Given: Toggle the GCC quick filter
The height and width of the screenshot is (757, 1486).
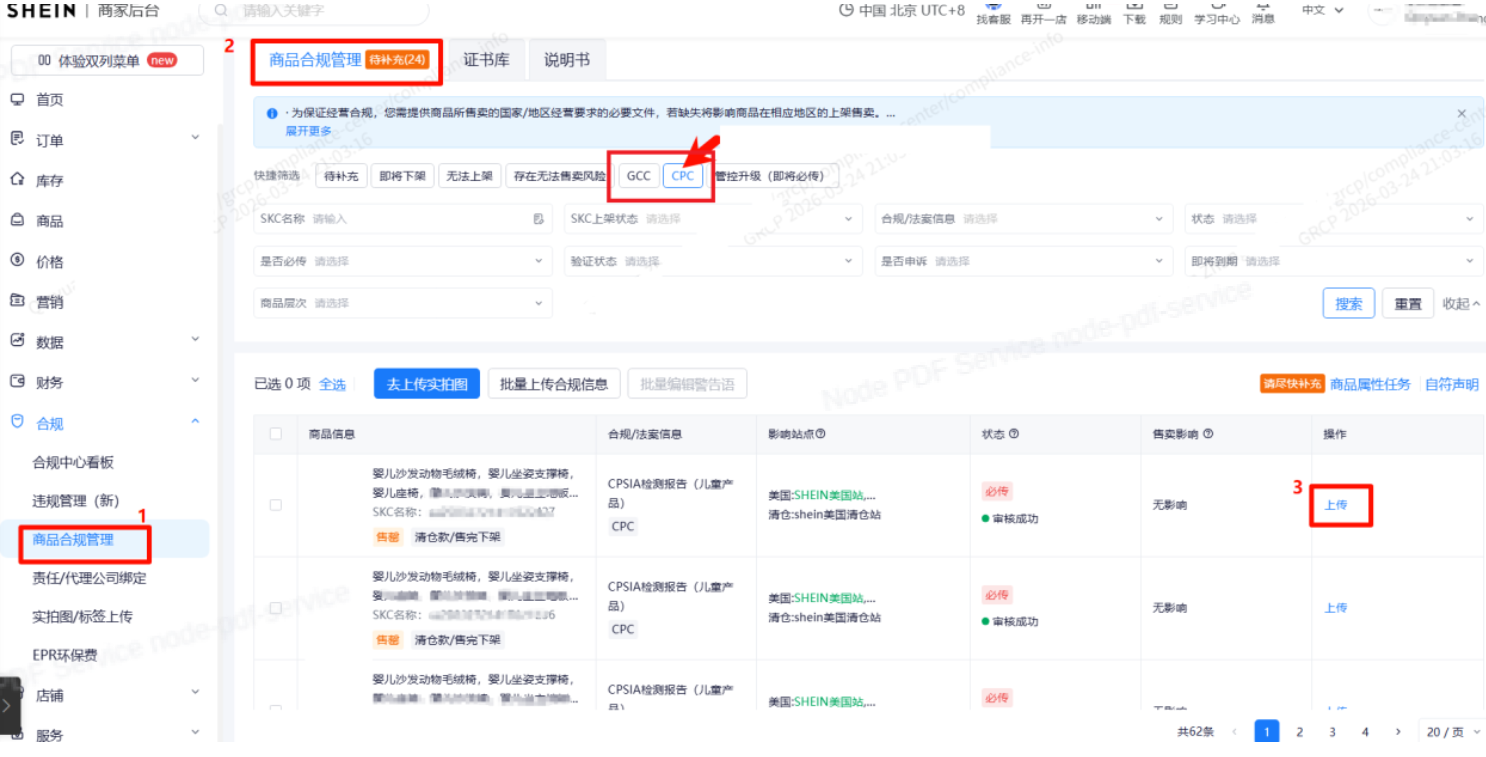Looking at the screenshot, I should coord(638,176).
